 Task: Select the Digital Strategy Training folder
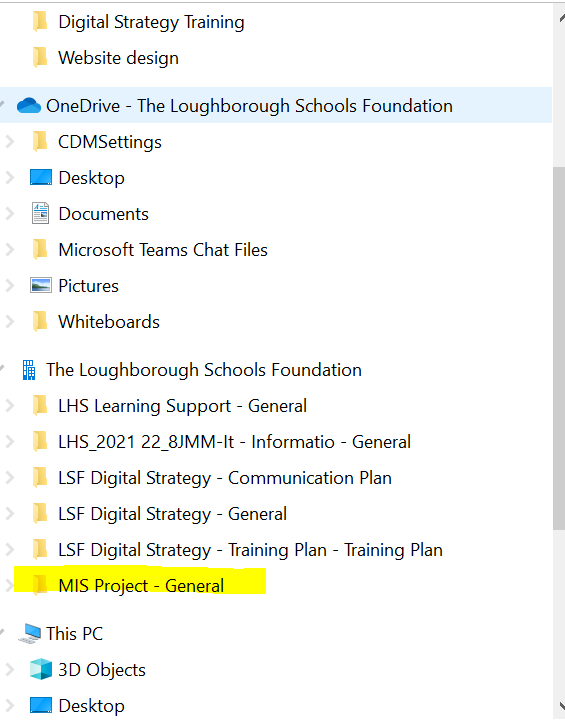[151, 22]
